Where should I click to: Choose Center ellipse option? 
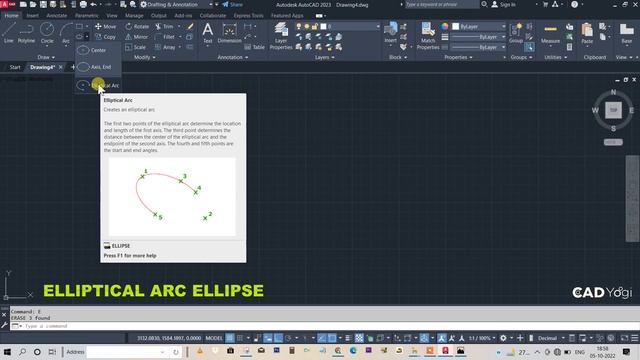point(98,50)
